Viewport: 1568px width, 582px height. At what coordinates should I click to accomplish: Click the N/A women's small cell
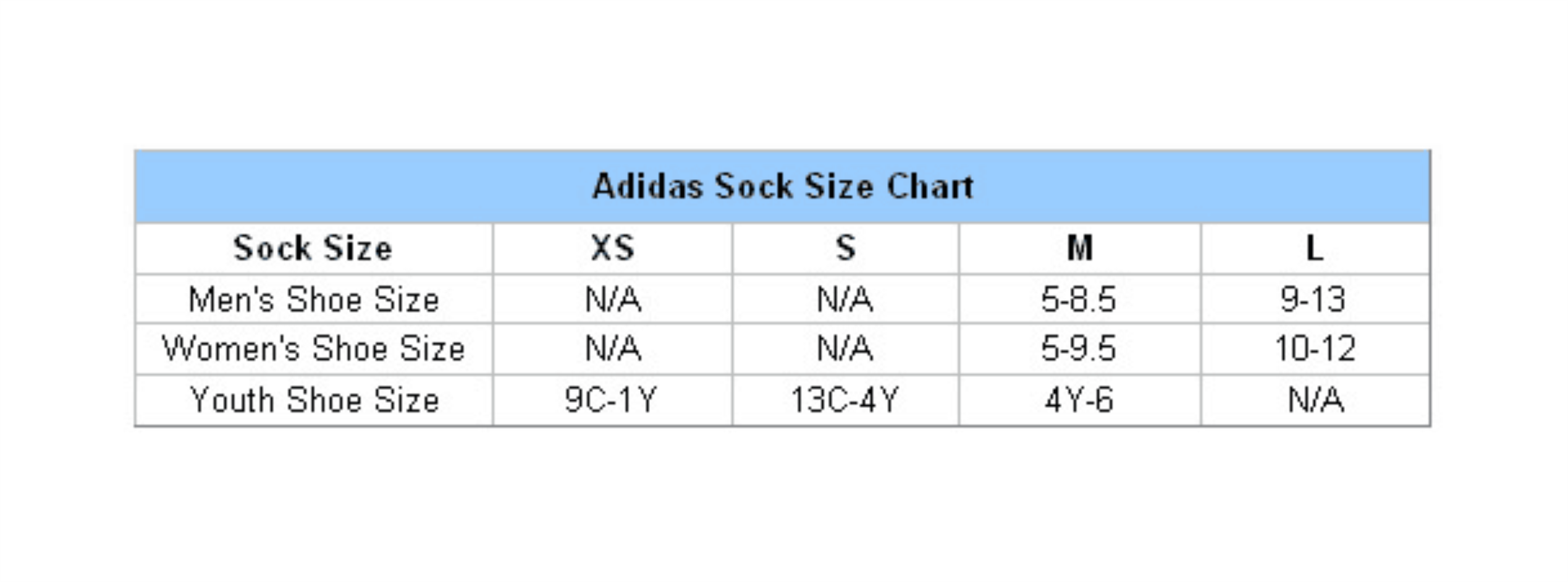[x=846, y=349]
